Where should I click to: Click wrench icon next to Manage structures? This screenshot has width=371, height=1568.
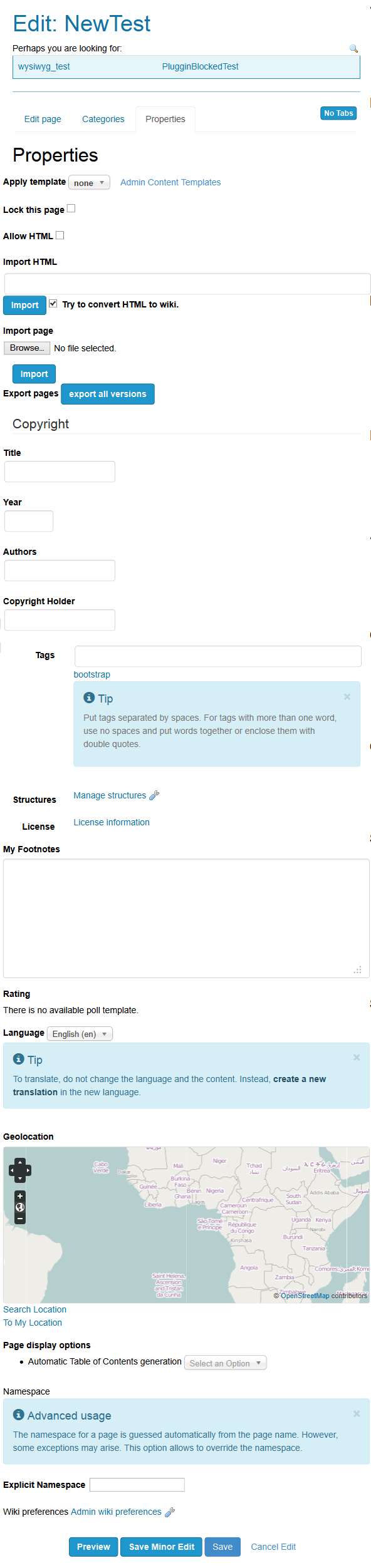click(x=154, y=795)
